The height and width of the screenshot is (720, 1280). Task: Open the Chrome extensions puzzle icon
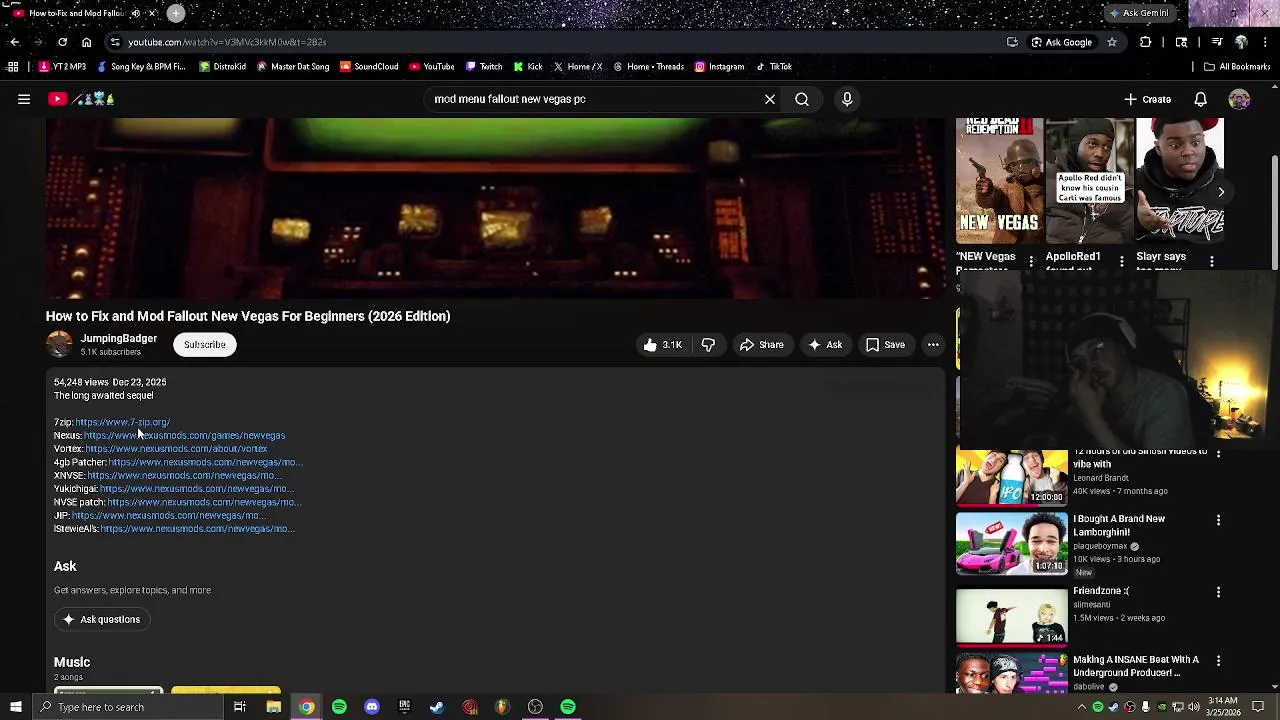coord(1145,42)
